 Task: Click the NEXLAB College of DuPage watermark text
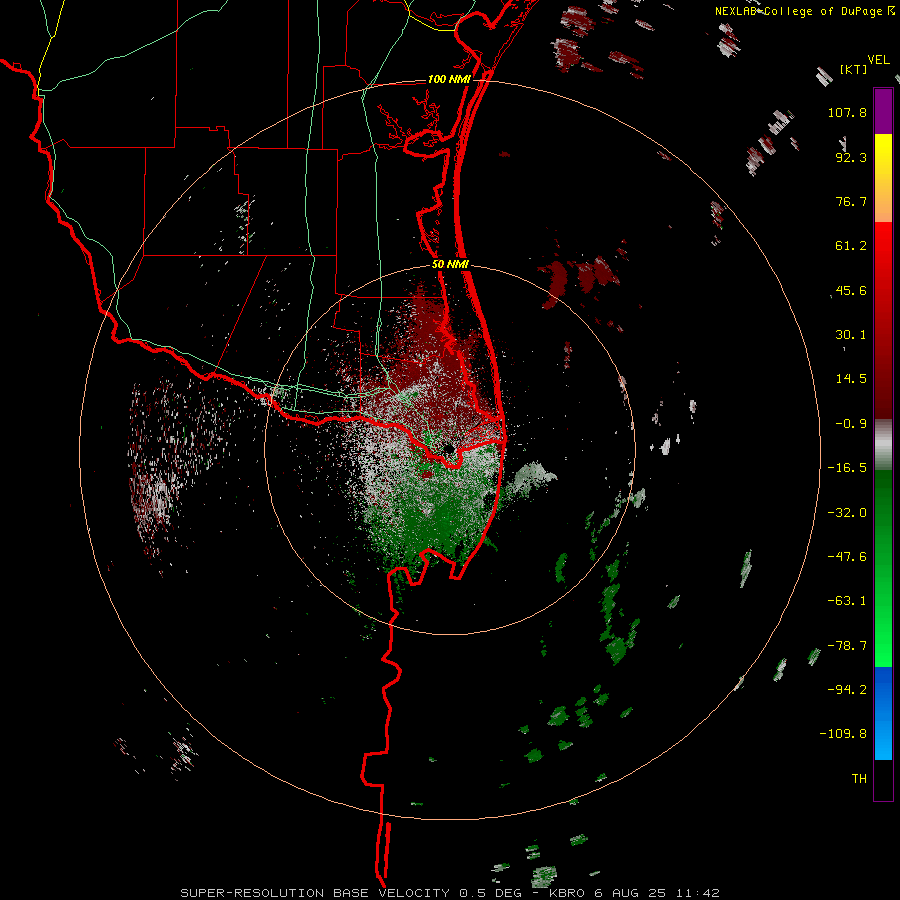click(804, 11)
